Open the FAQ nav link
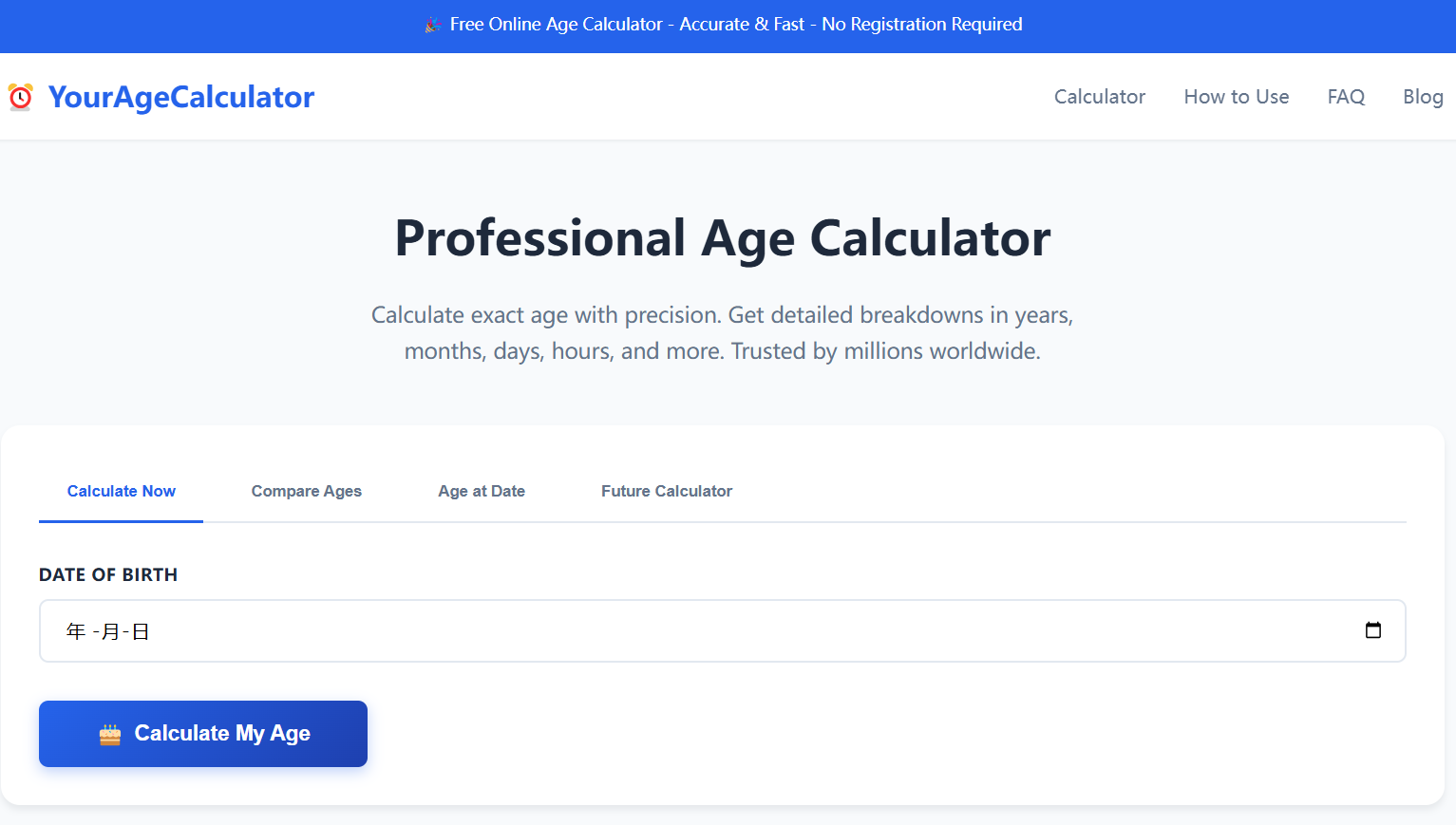1456x825 pixels. tap(1346, 97)
